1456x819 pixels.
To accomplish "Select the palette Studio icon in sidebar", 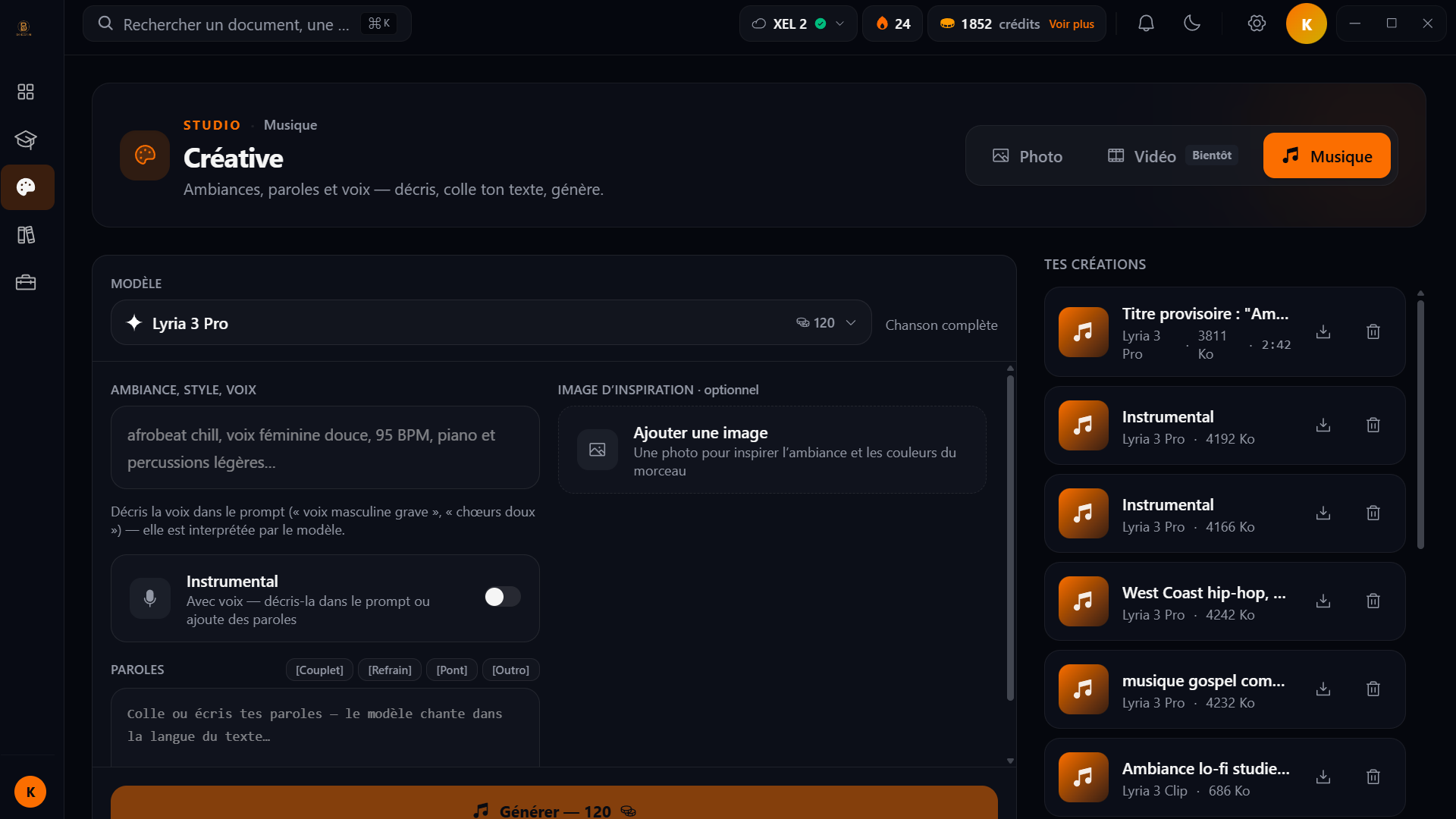I will tap(27, 187).
